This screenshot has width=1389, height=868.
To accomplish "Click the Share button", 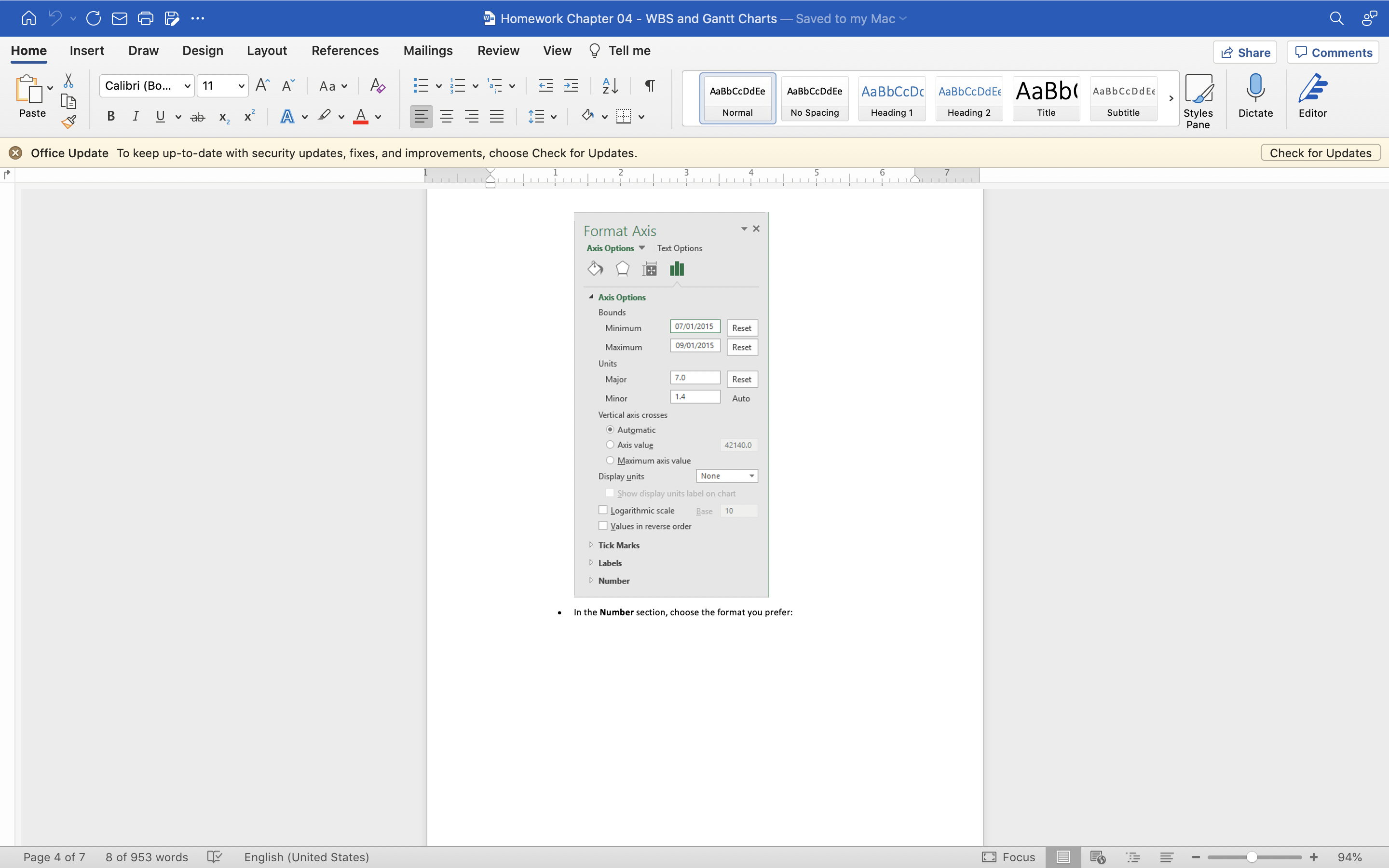I will pos(1245,53).
